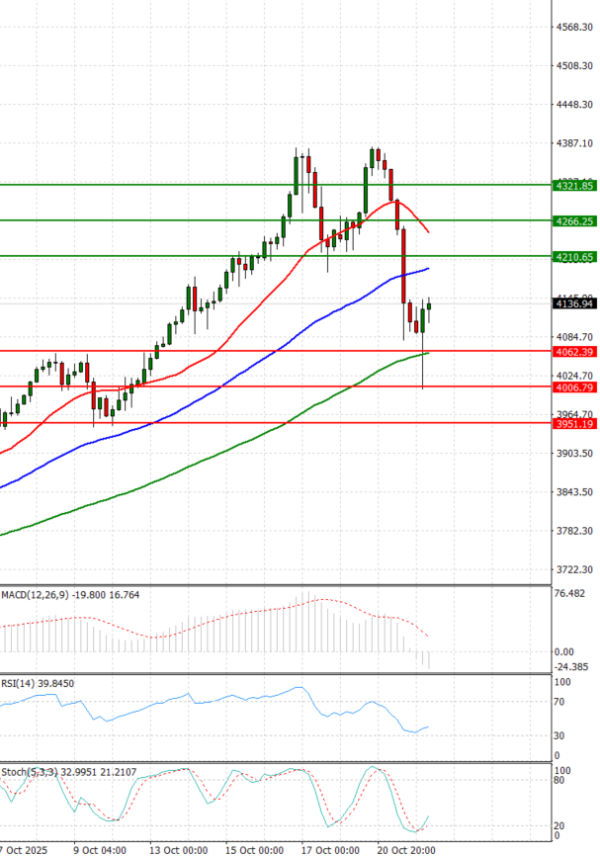The width and height of the screenshot is (600, 857).
Task: Select the 3722.30 bottom price axis value
Action: pos(575,569)
